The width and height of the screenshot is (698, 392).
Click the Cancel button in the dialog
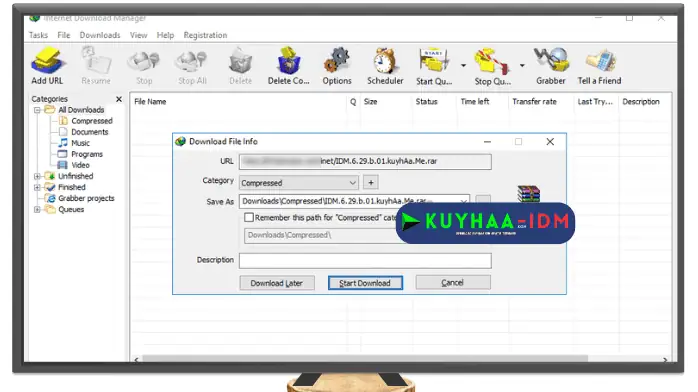[x=453, y=283]
